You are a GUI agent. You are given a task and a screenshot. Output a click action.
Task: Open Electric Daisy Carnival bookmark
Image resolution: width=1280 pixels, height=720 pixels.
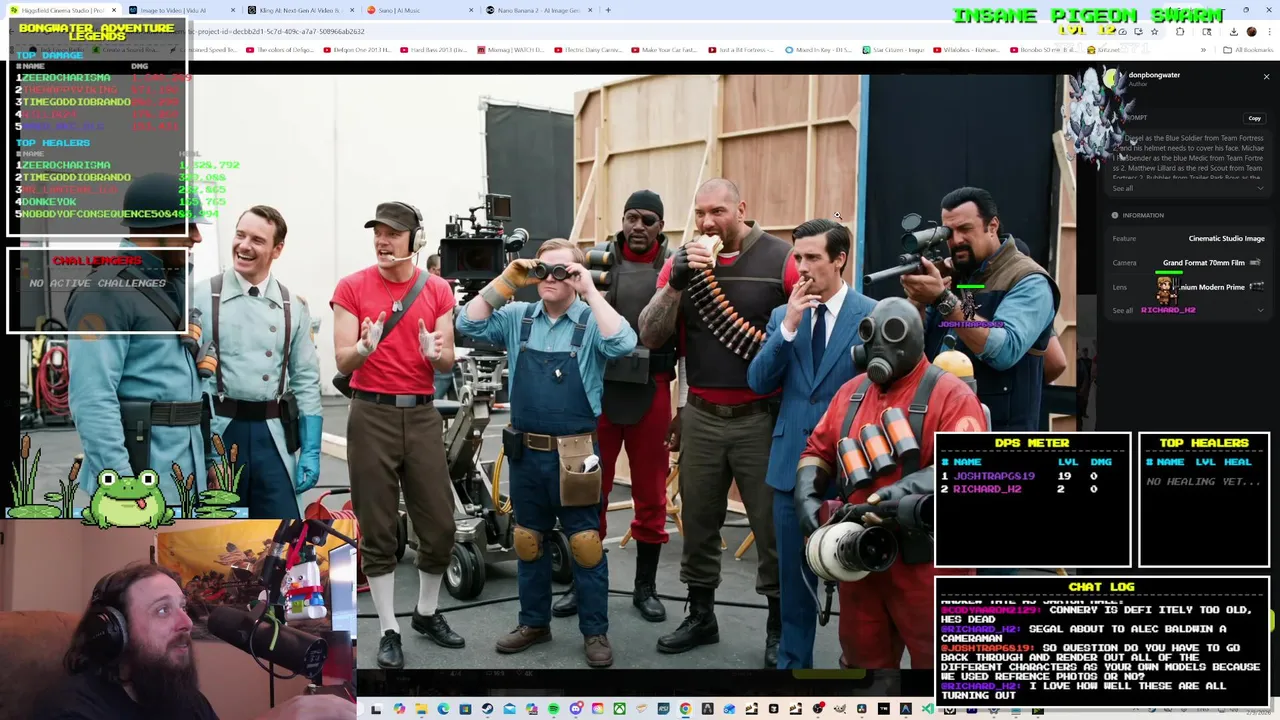pyautogui.click(x=588, y=50)
